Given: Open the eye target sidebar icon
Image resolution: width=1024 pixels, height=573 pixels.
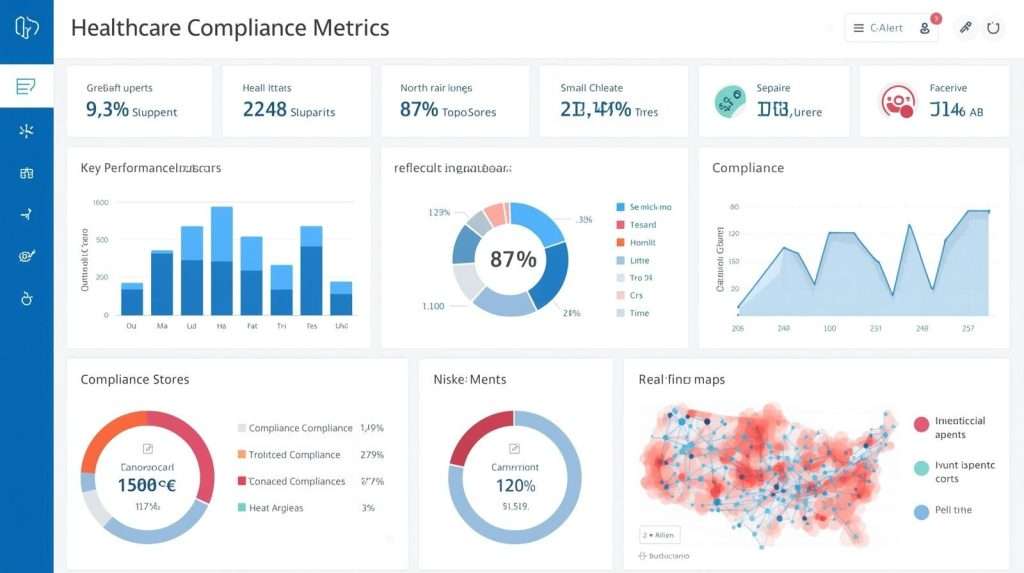Looking at the screenshot, I should (x=26, y=256).
